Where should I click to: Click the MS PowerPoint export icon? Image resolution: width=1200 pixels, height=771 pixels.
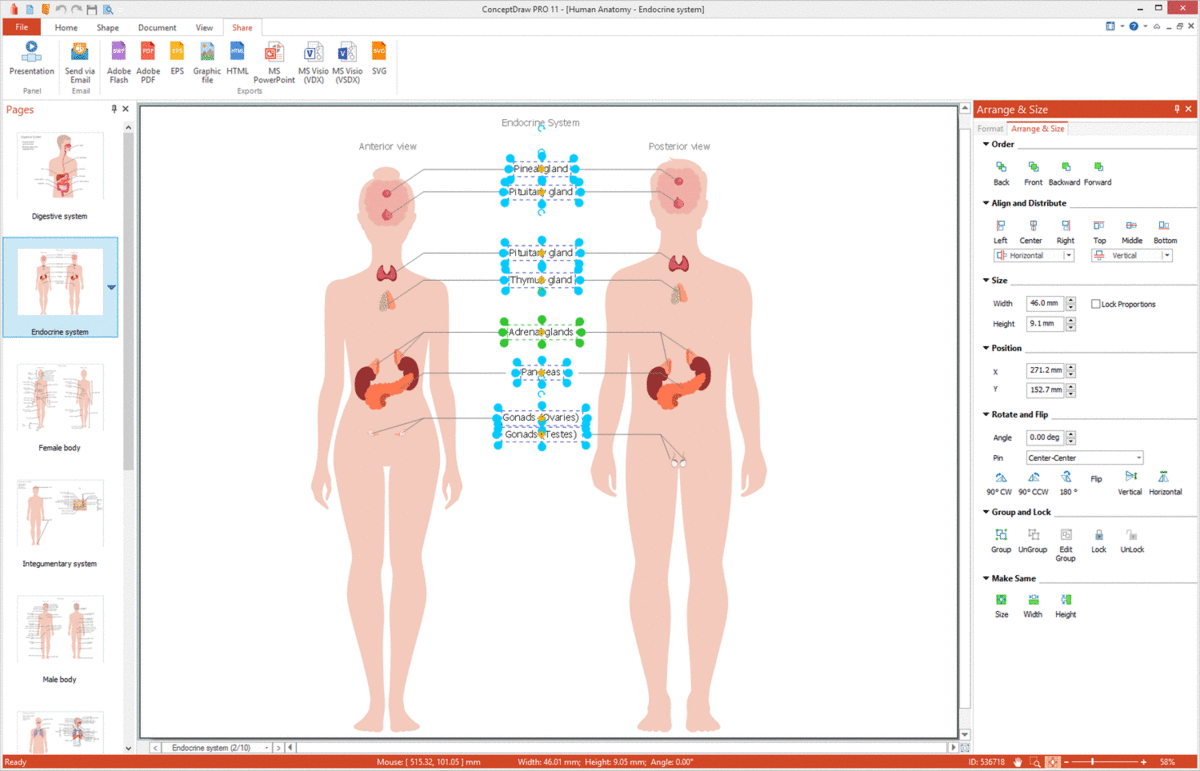coord(274,60)
